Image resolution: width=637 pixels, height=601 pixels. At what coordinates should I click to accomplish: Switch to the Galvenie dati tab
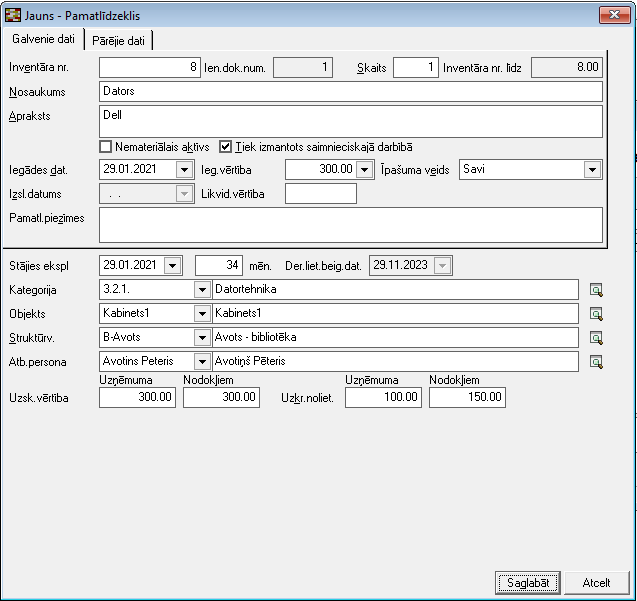click(x=43, y=39)
